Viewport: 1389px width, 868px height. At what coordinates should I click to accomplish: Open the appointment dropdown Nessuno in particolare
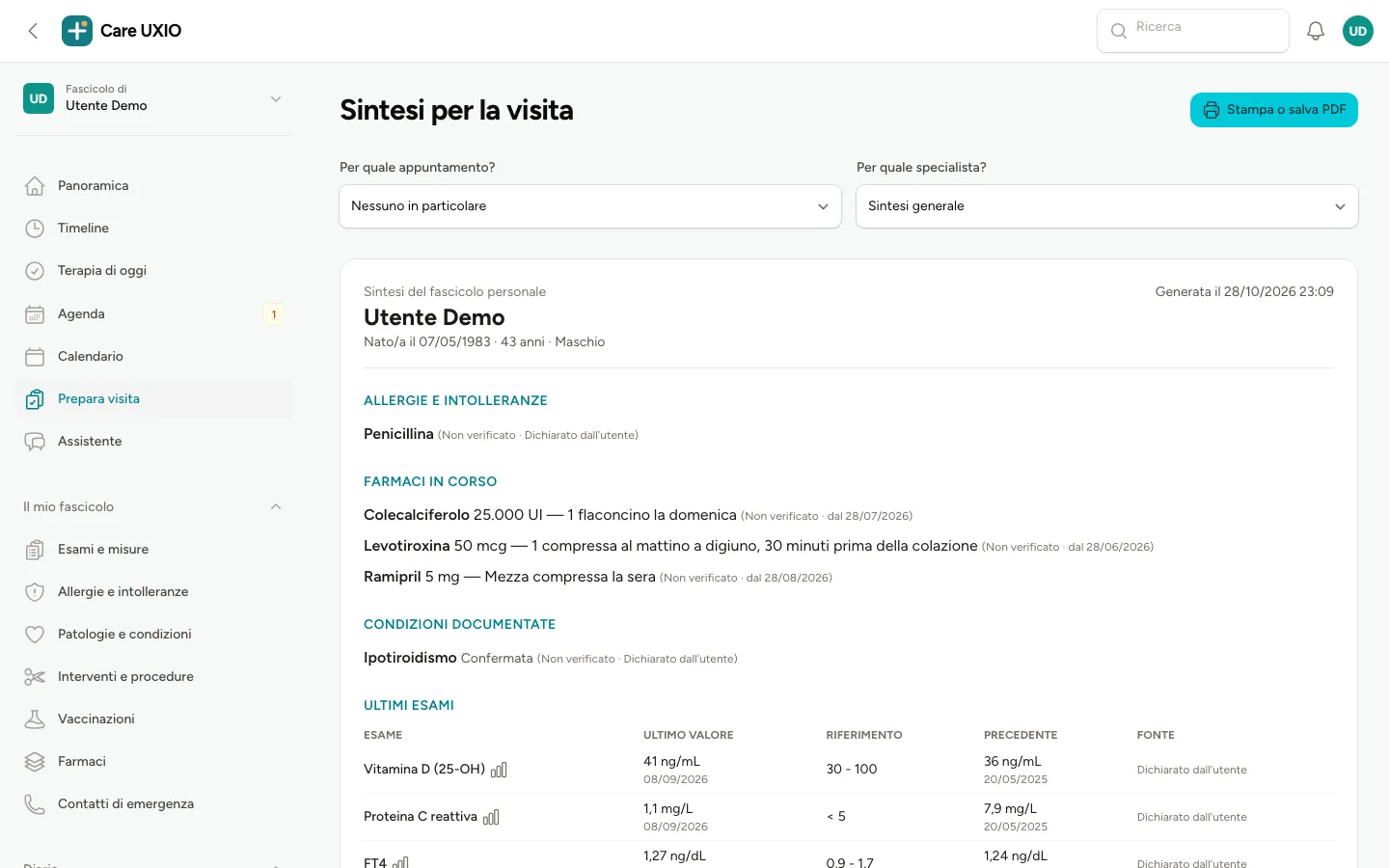[590, 206]
